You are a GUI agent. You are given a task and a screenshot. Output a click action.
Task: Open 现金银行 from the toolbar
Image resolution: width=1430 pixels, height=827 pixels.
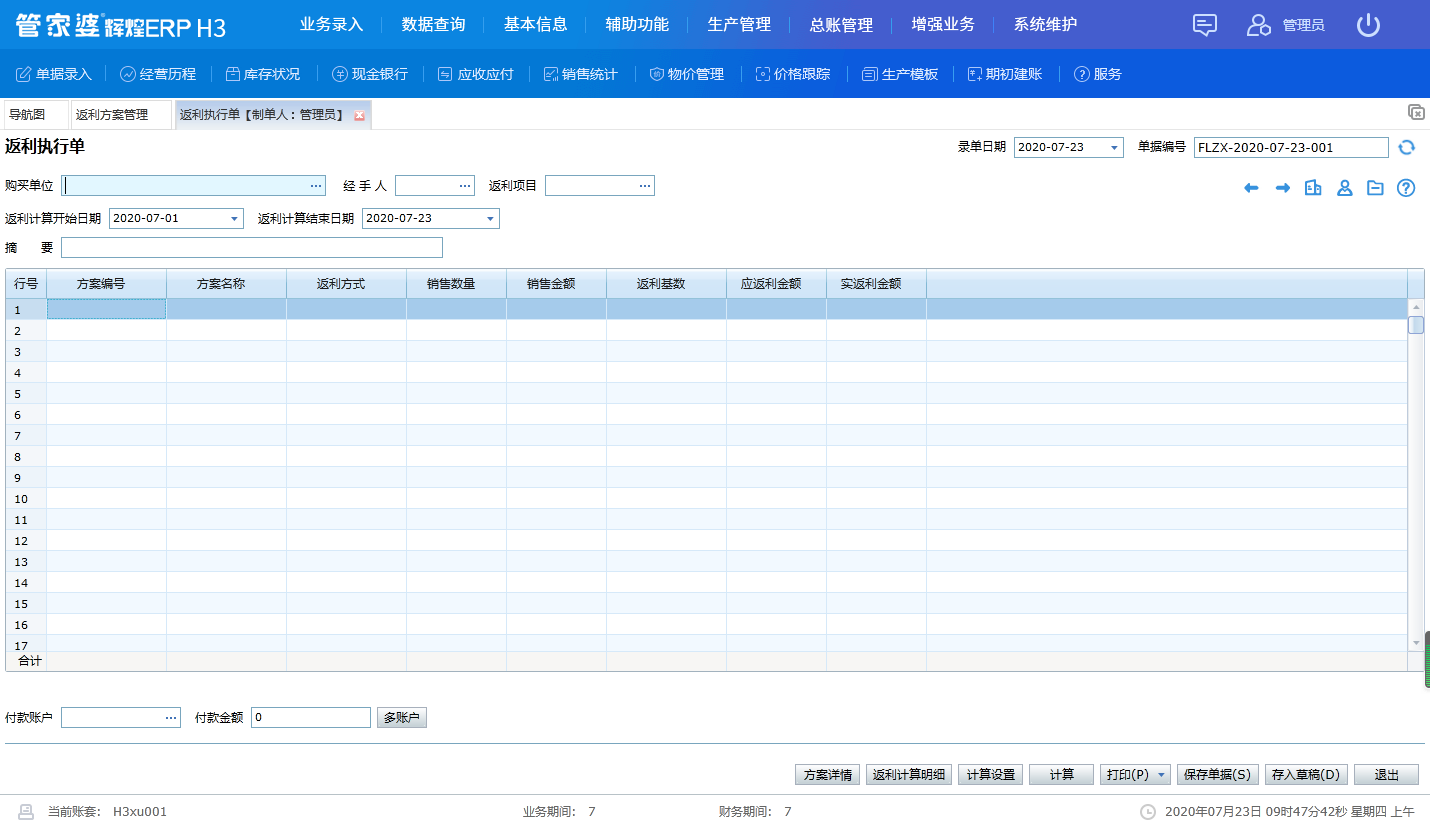point(370,74)
